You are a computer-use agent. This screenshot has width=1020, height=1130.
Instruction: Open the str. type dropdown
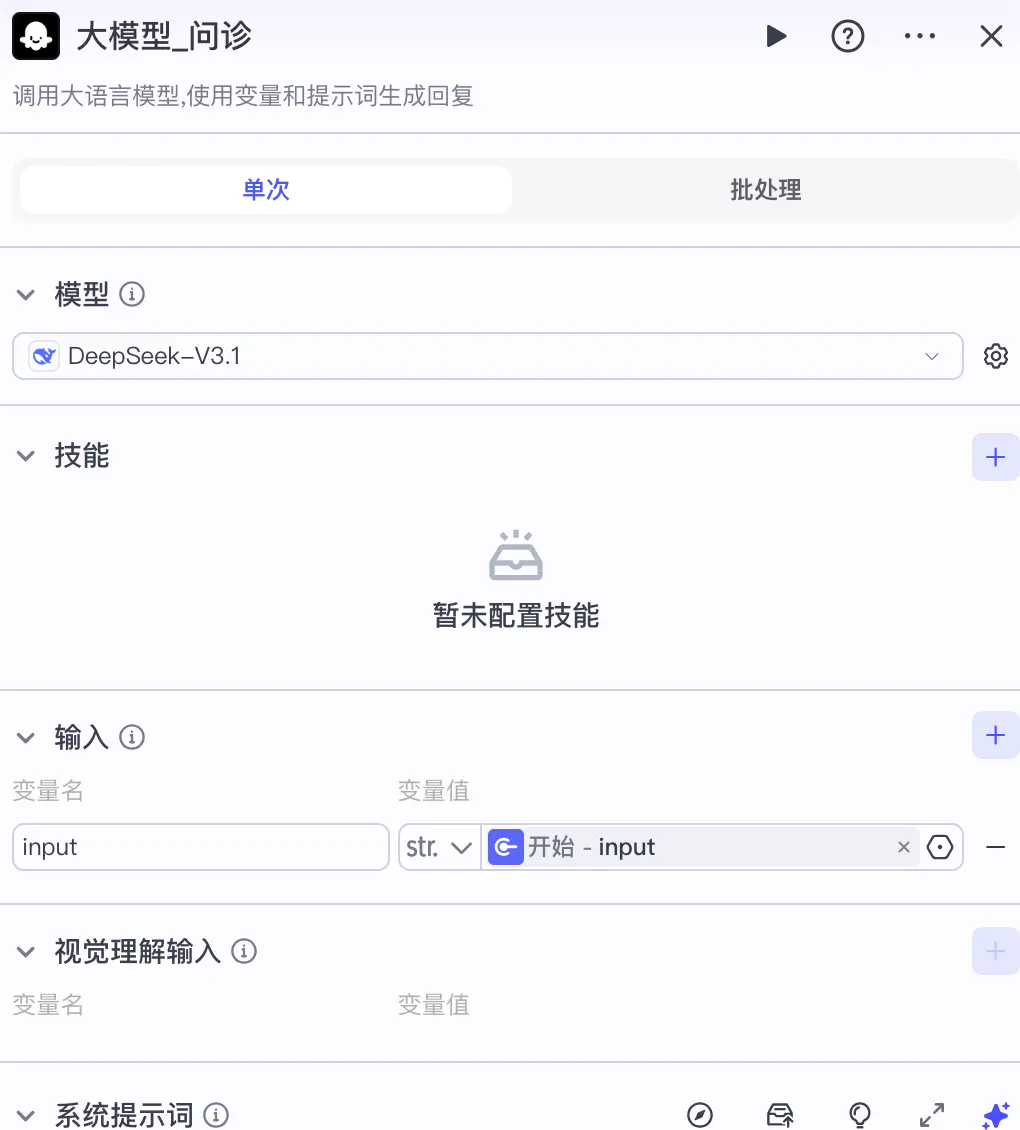(439, 847)
